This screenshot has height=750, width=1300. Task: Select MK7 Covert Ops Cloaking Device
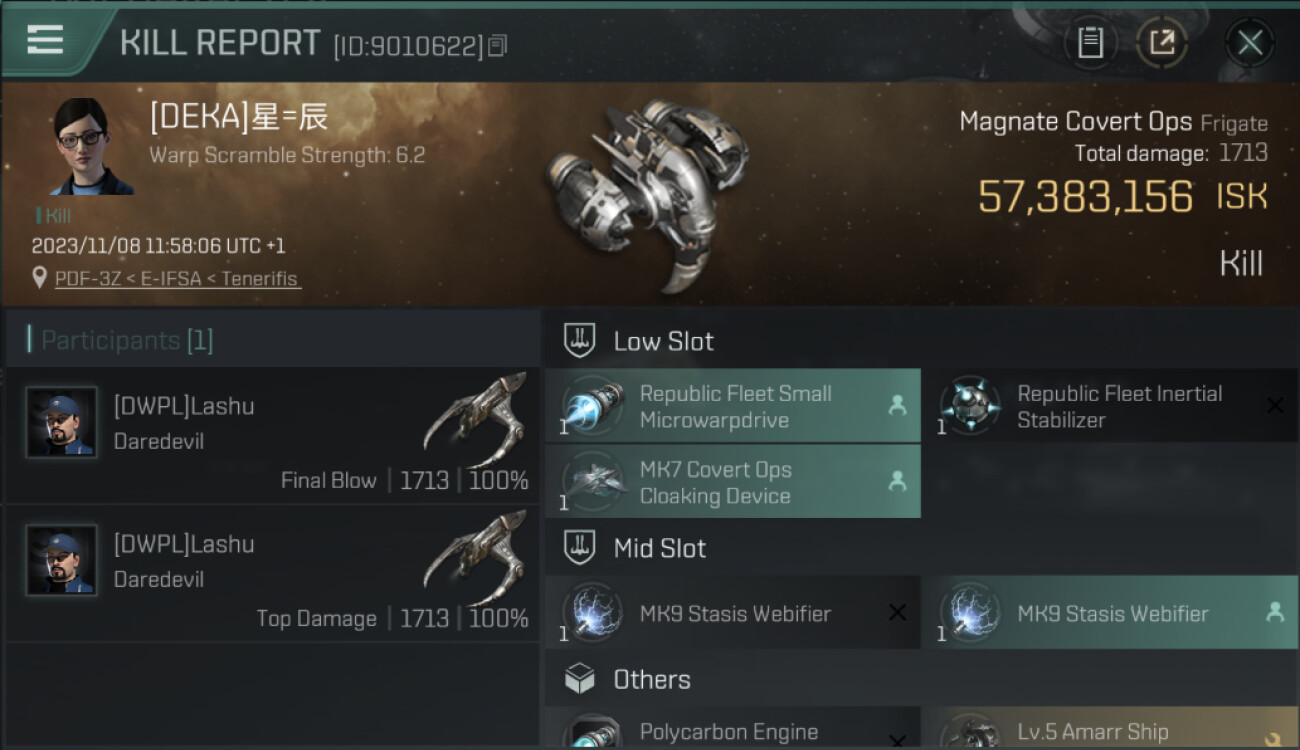732,482
